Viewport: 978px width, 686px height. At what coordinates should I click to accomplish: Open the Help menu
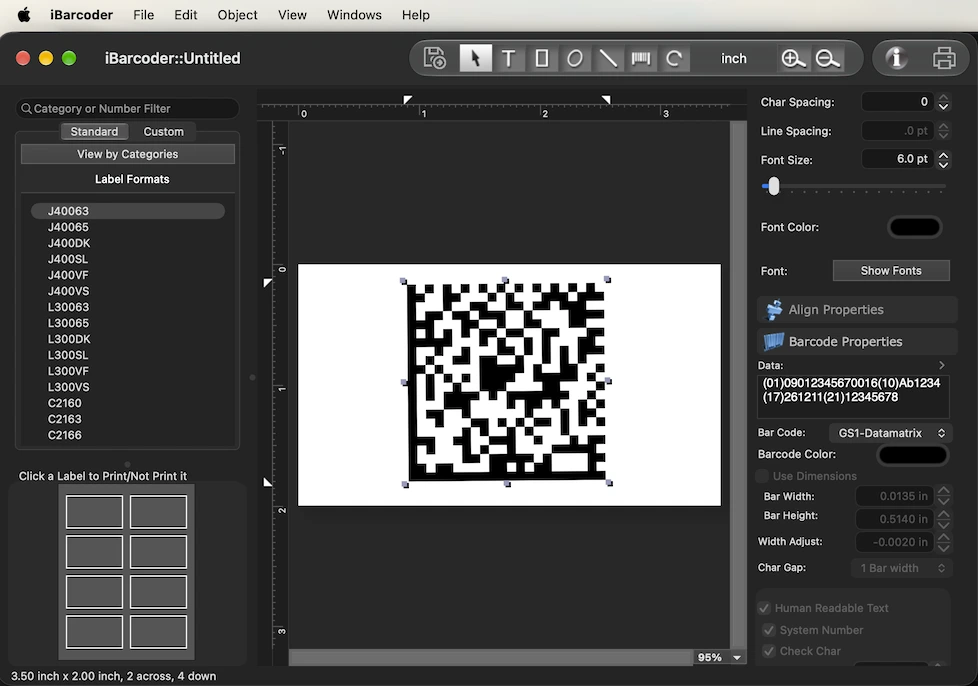415,15
